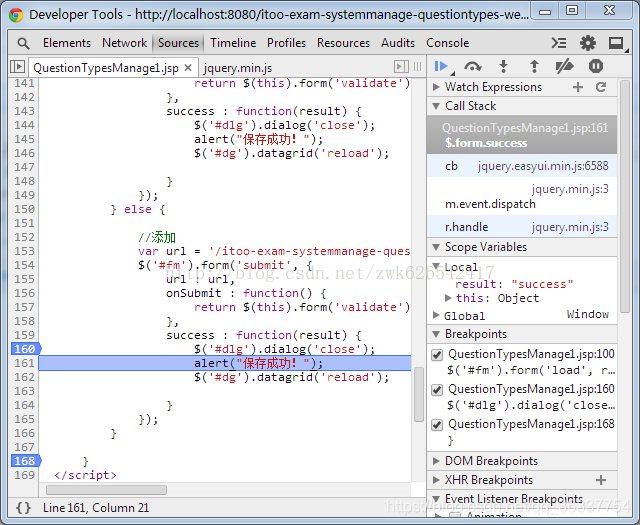Step out of current function
The width and height of the screenshot is (640, 525).
(534, 66)
